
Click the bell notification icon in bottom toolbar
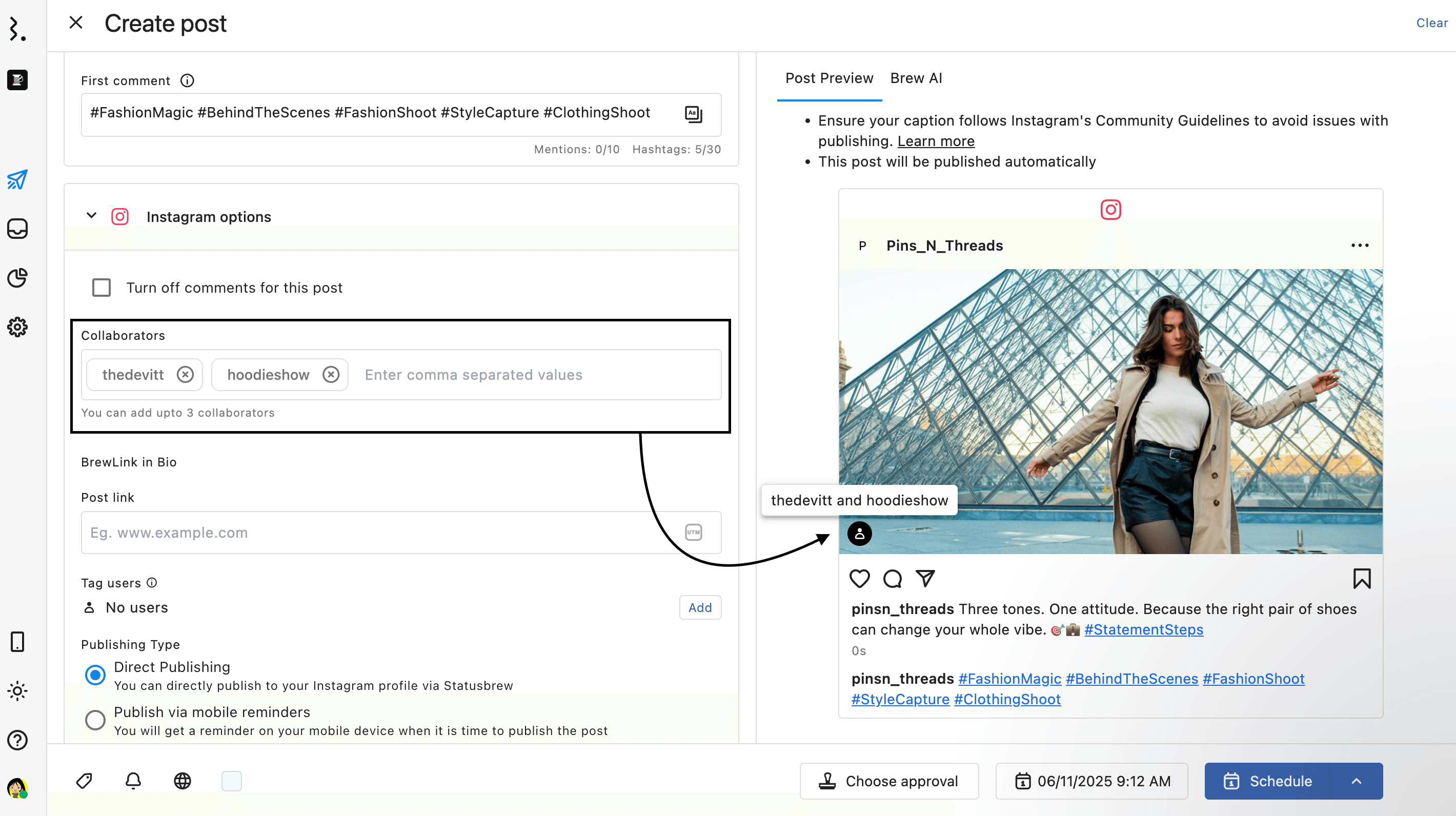[133, 781]
